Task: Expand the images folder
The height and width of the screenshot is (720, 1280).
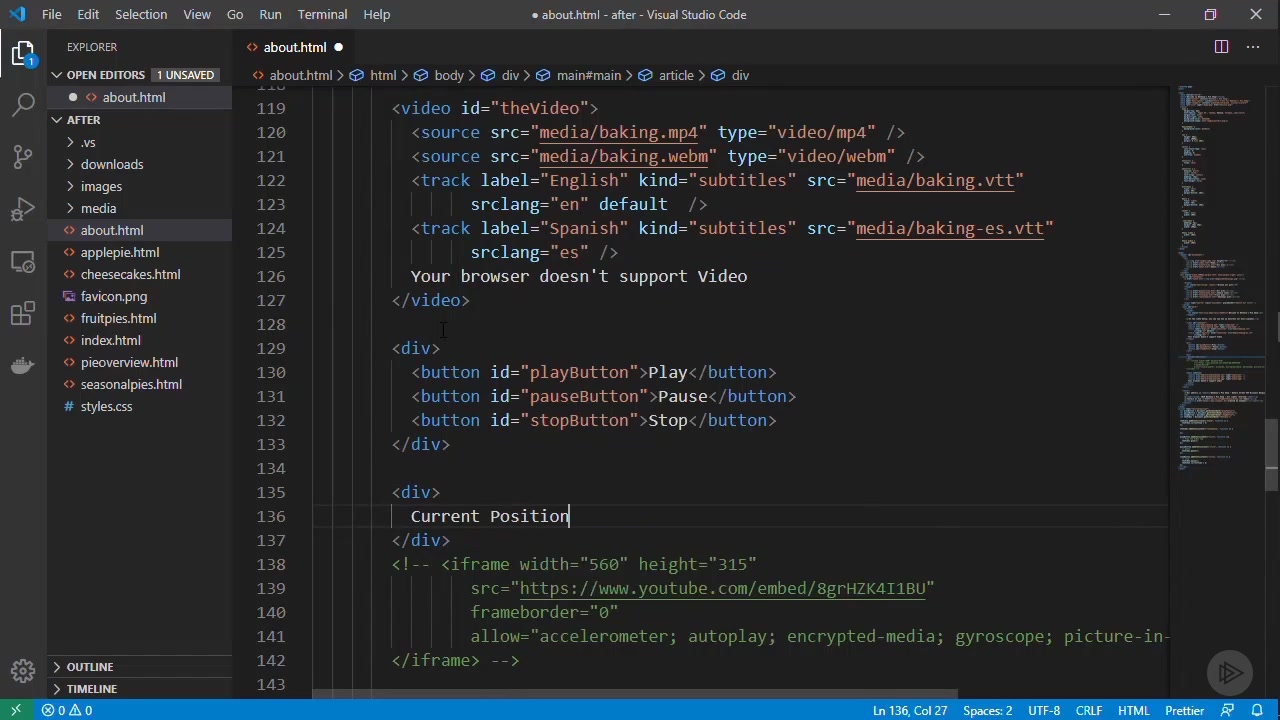Action: 101,186
